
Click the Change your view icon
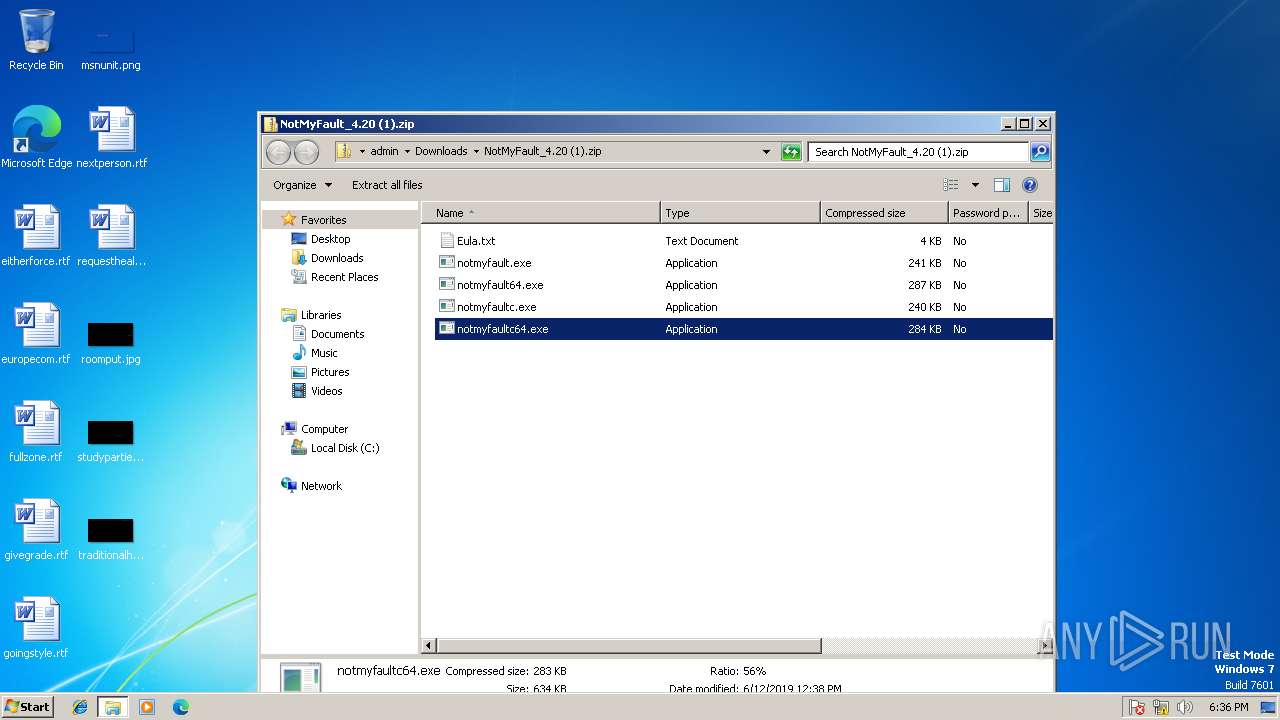951,185
